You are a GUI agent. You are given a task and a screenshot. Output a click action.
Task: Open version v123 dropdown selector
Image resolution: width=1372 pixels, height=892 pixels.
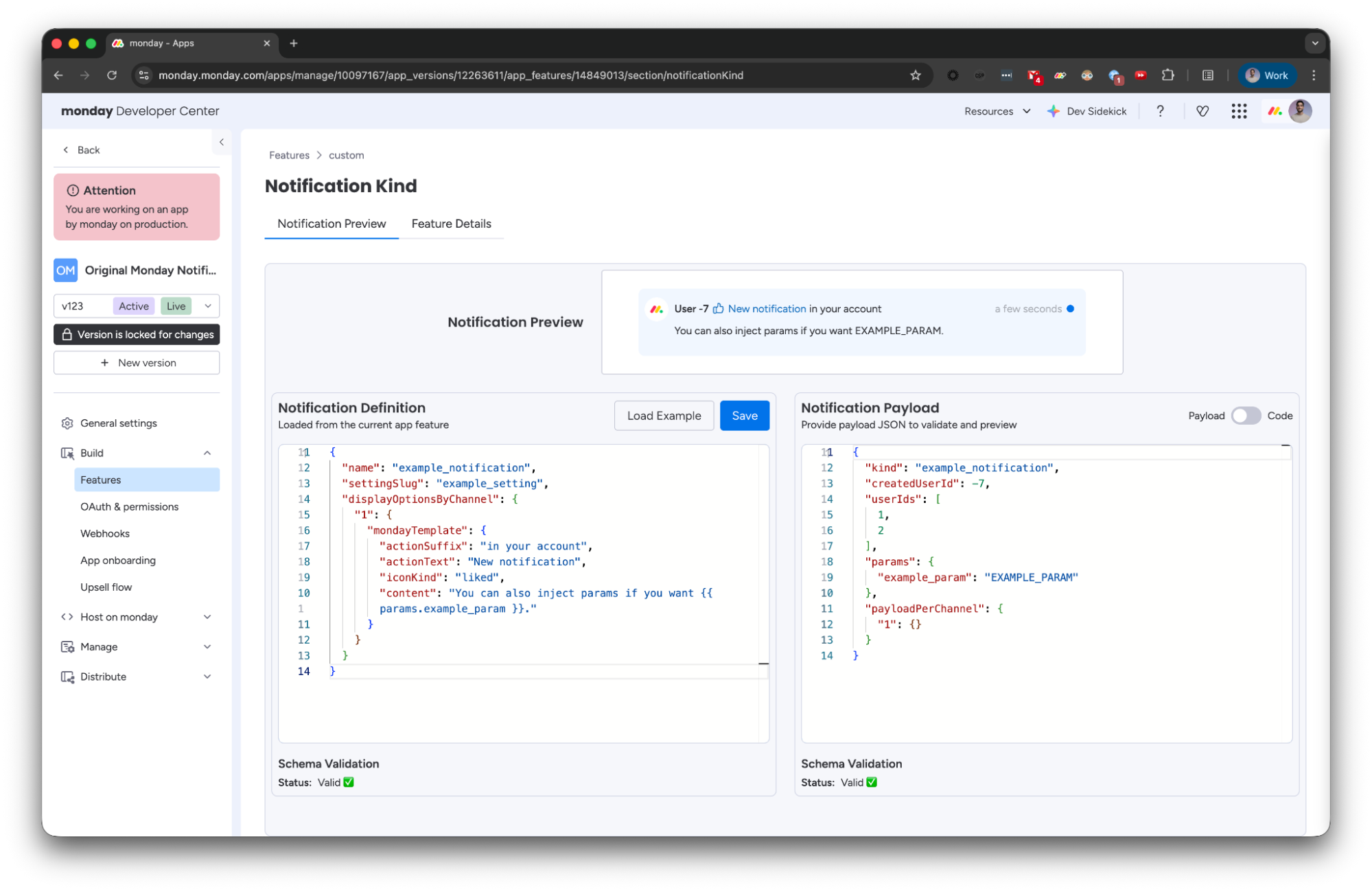[137, 306]
